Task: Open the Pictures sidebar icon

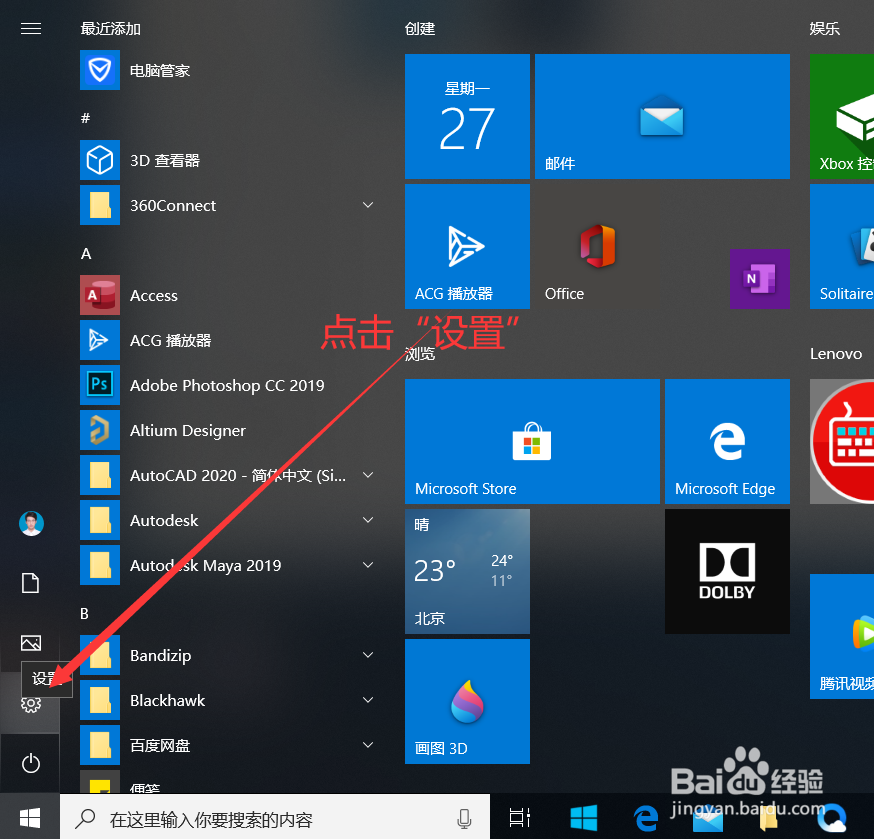Action: pos(31,643)
